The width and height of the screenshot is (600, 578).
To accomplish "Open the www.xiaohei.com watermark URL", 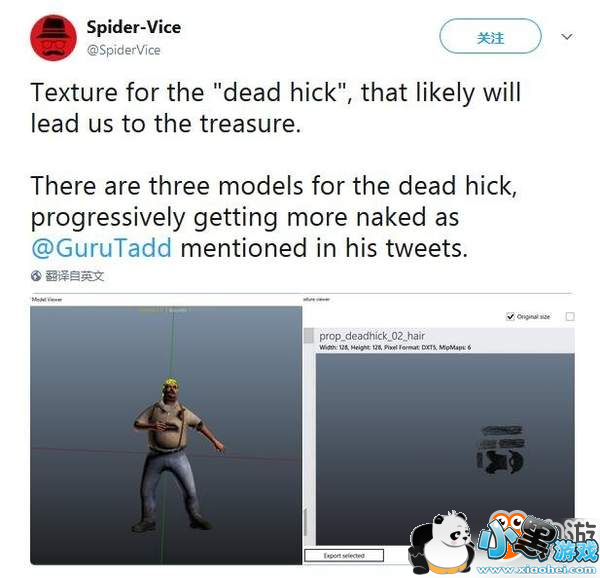I will (536, 571).
